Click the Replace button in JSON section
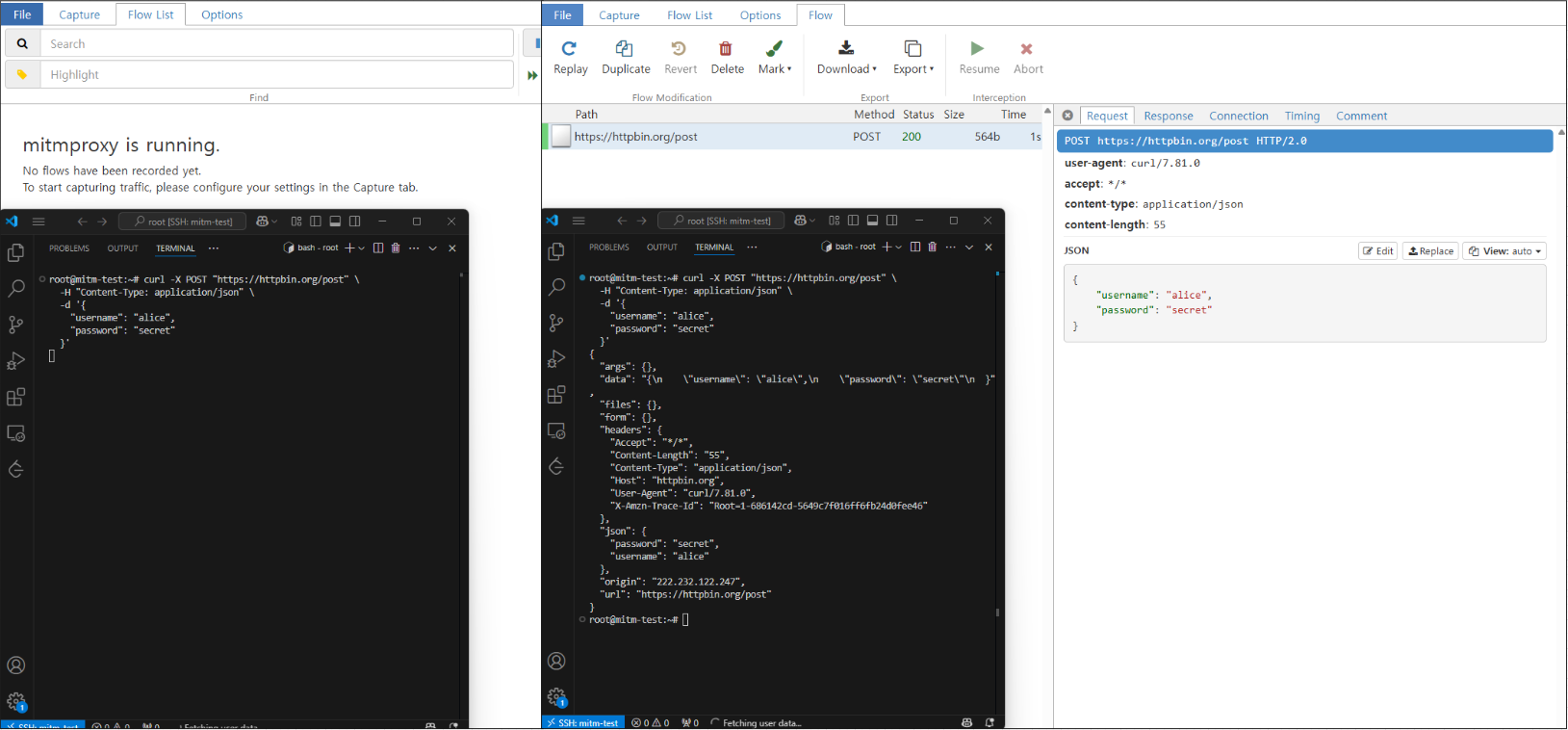 tap(1430, 251)
